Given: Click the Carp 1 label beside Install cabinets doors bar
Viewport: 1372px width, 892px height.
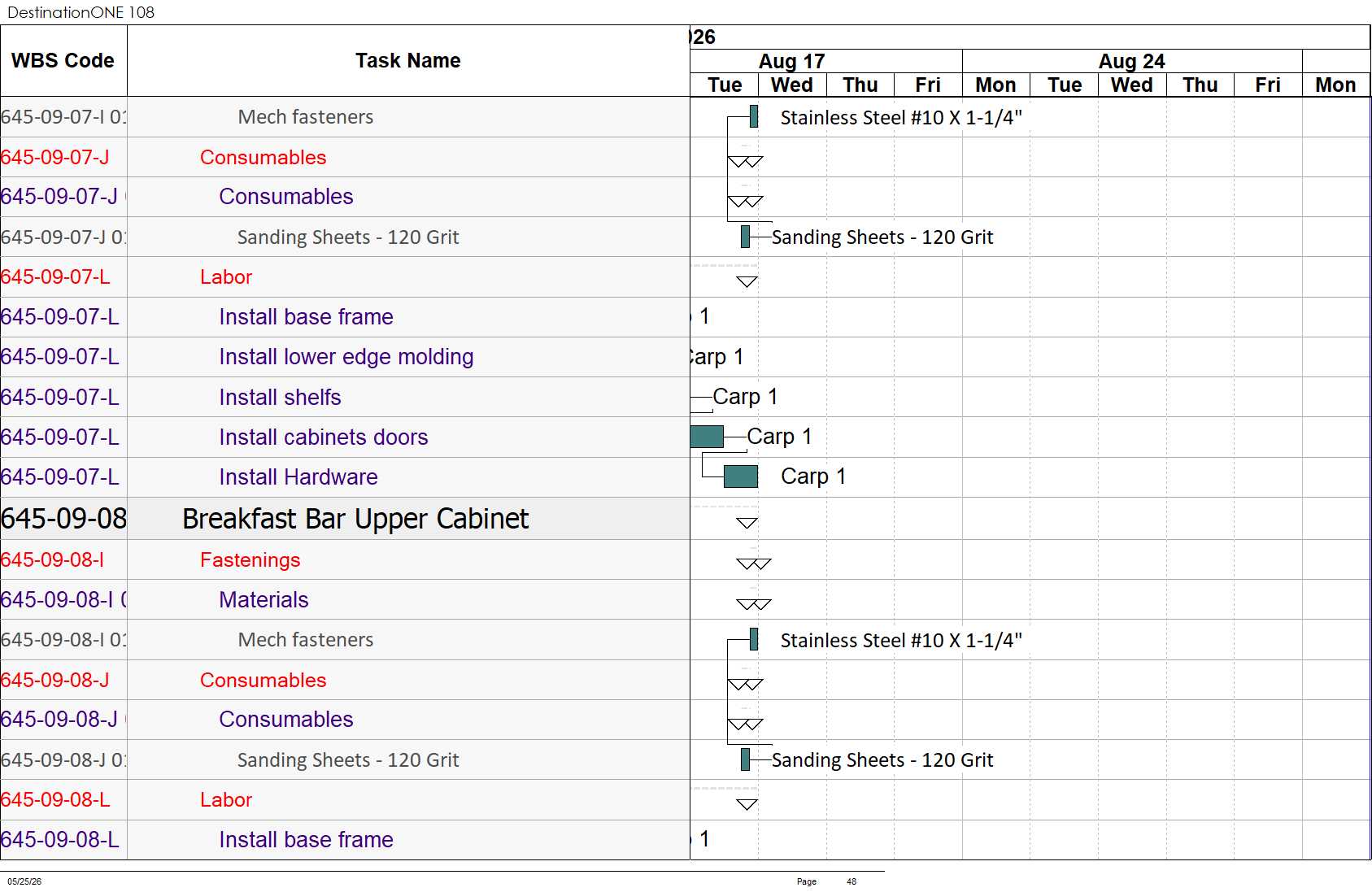Looking at the screenshot, I should tap(779, 437).
